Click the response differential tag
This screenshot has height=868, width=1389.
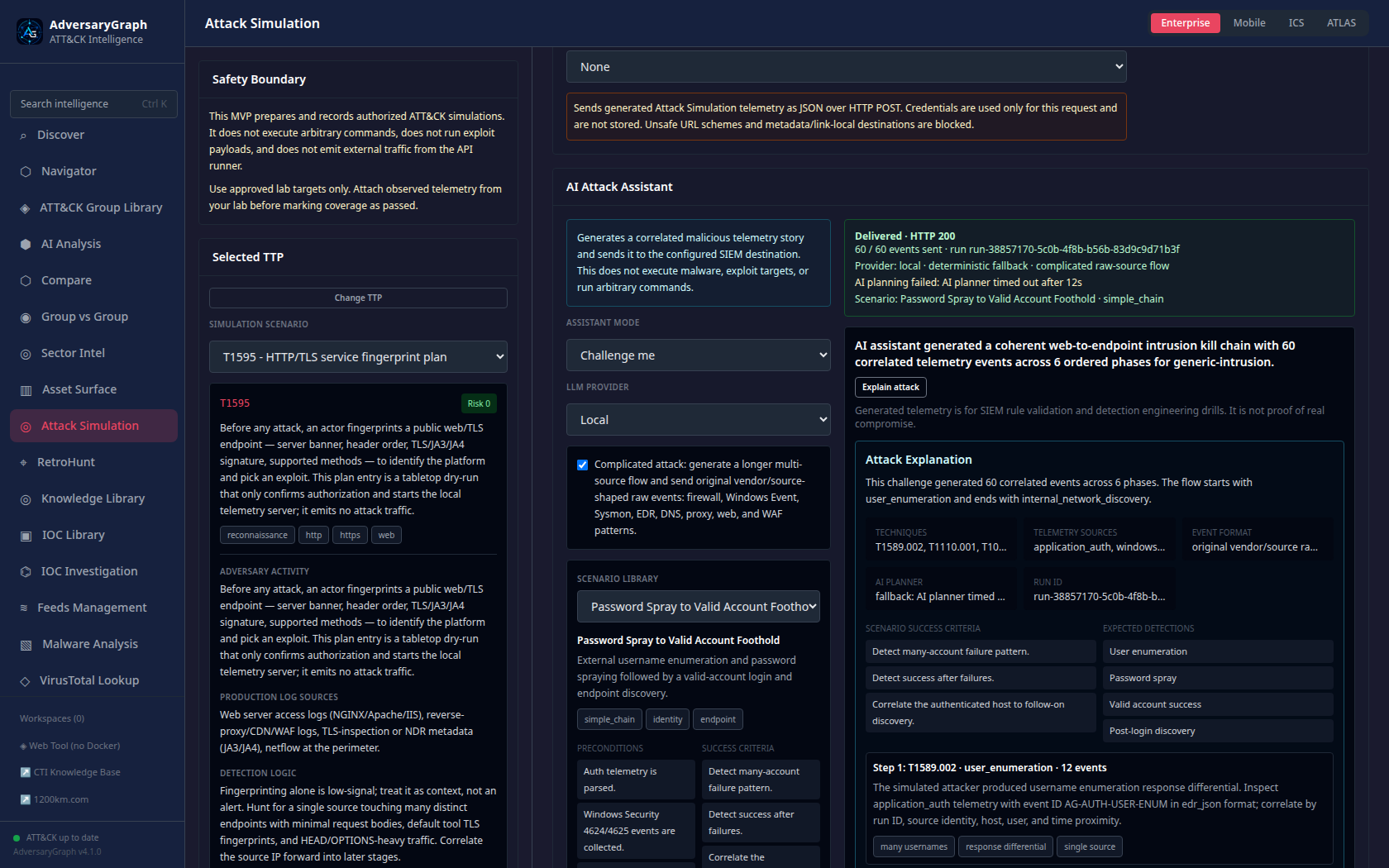coord(1005,847)
